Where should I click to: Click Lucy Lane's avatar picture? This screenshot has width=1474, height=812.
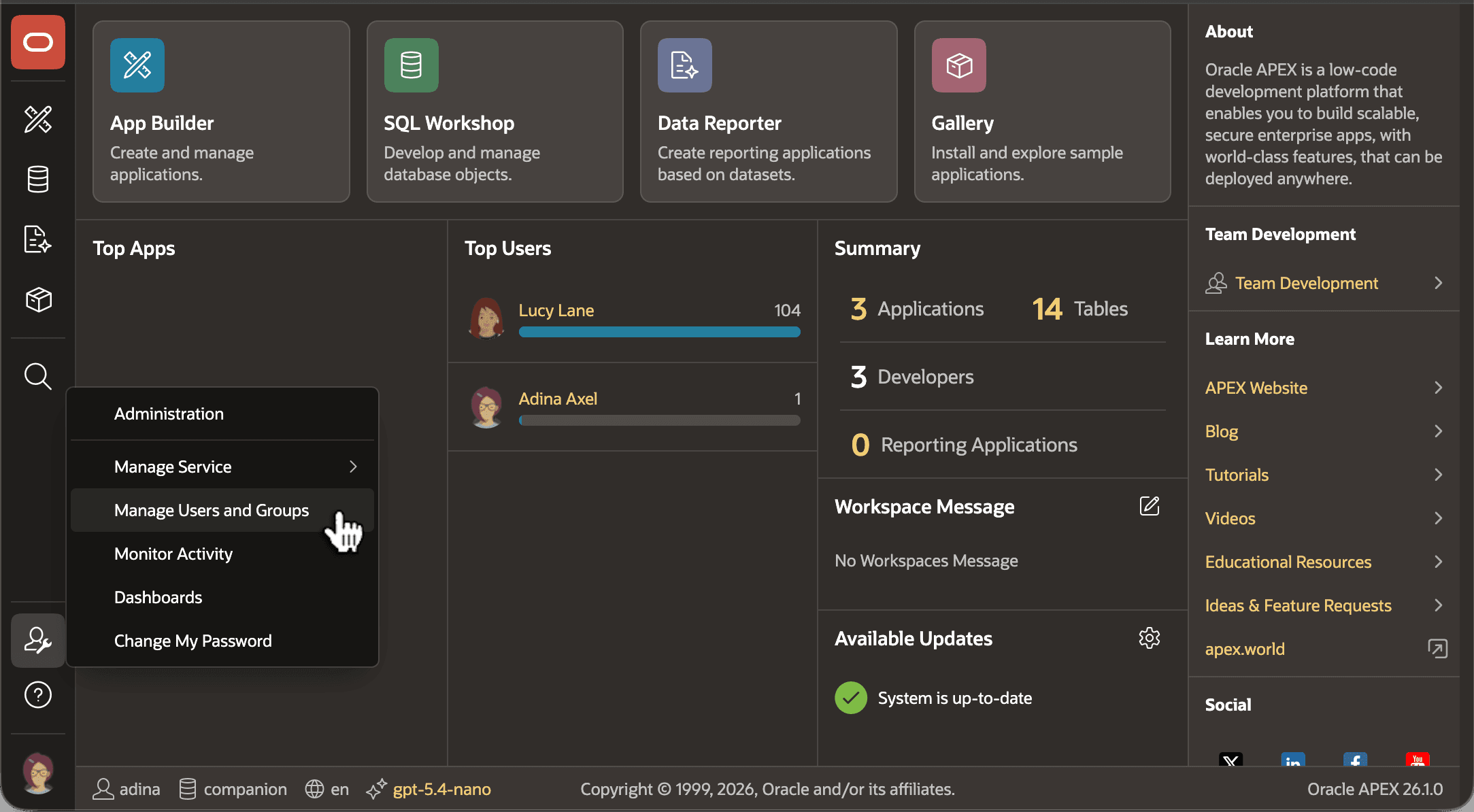point(486,318)
